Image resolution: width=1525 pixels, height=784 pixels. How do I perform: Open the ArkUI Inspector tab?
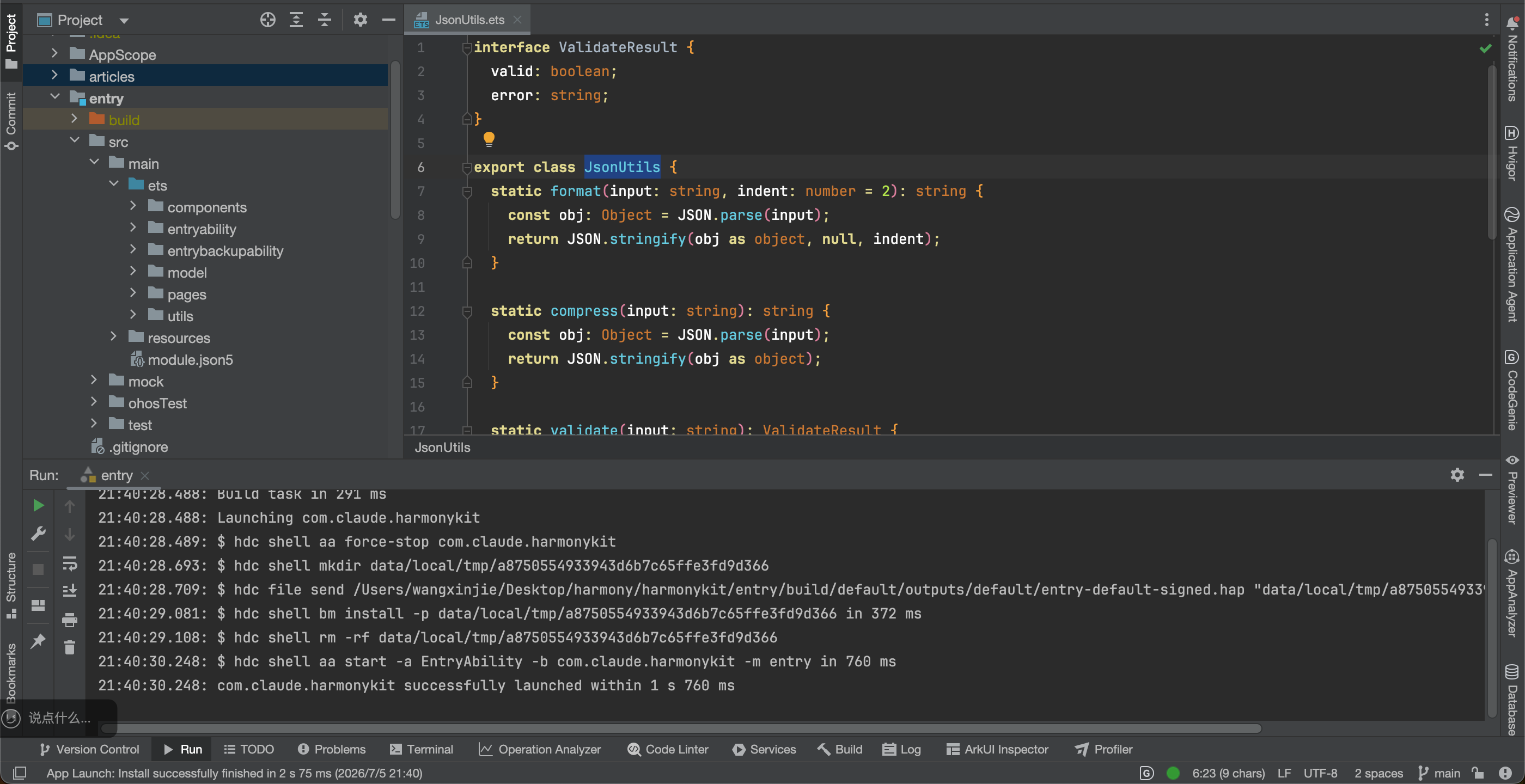coord(997,749)
